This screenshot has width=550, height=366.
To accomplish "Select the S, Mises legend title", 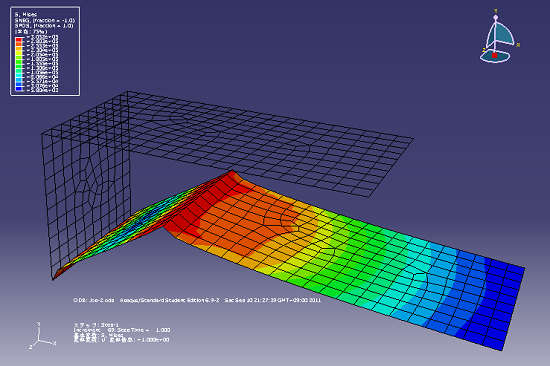I will click(26, 14).
